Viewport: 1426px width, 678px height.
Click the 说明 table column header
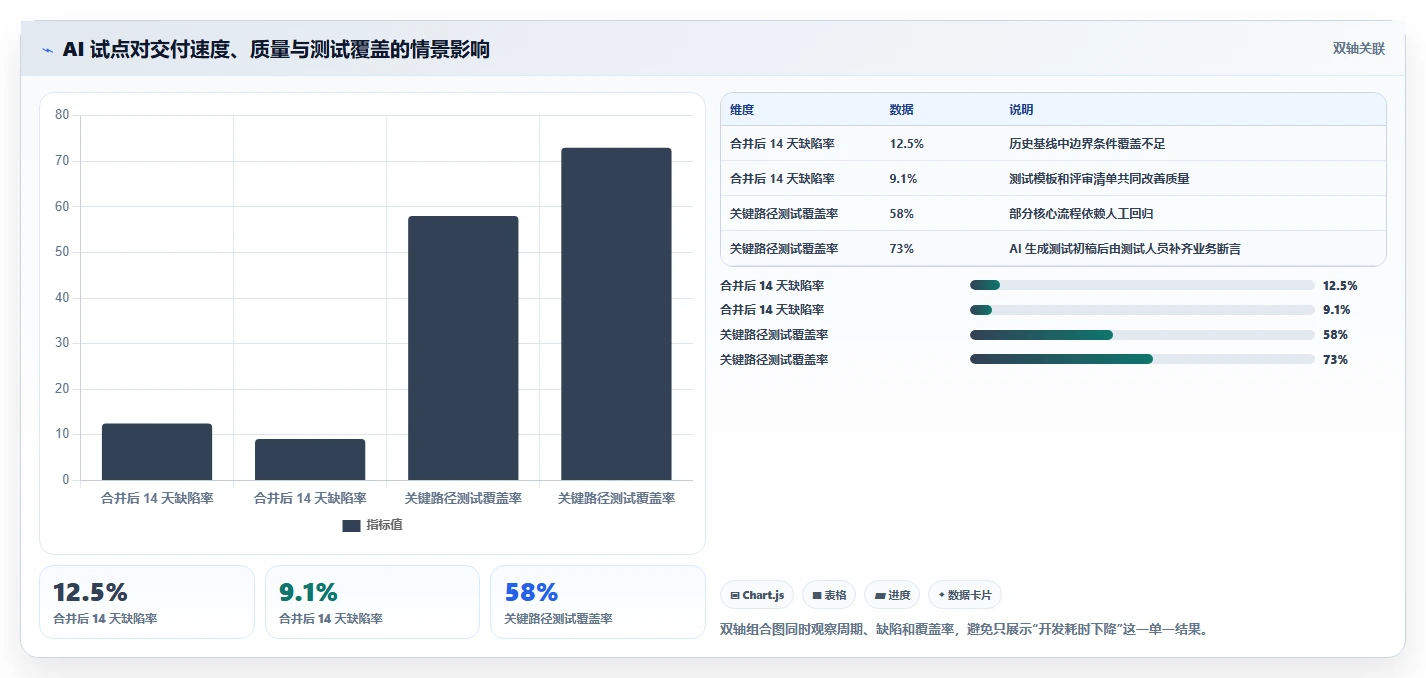point(1021,110)
